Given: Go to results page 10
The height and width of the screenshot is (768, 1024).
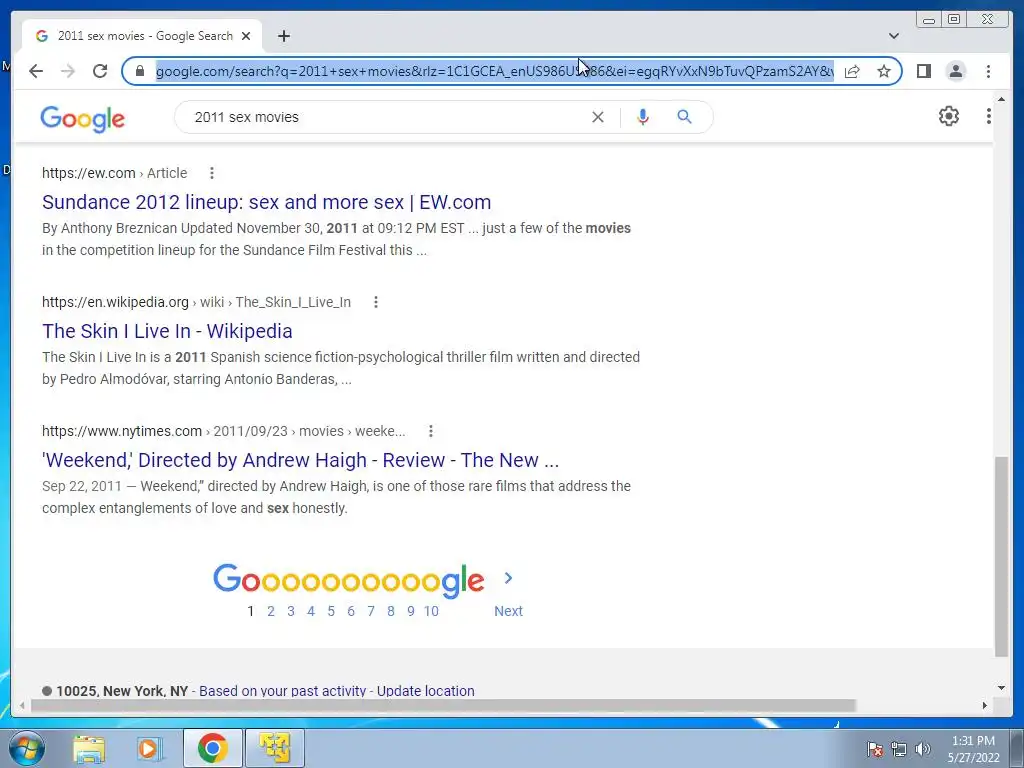Looking at the screenshot, I should (x=431, y=611).
